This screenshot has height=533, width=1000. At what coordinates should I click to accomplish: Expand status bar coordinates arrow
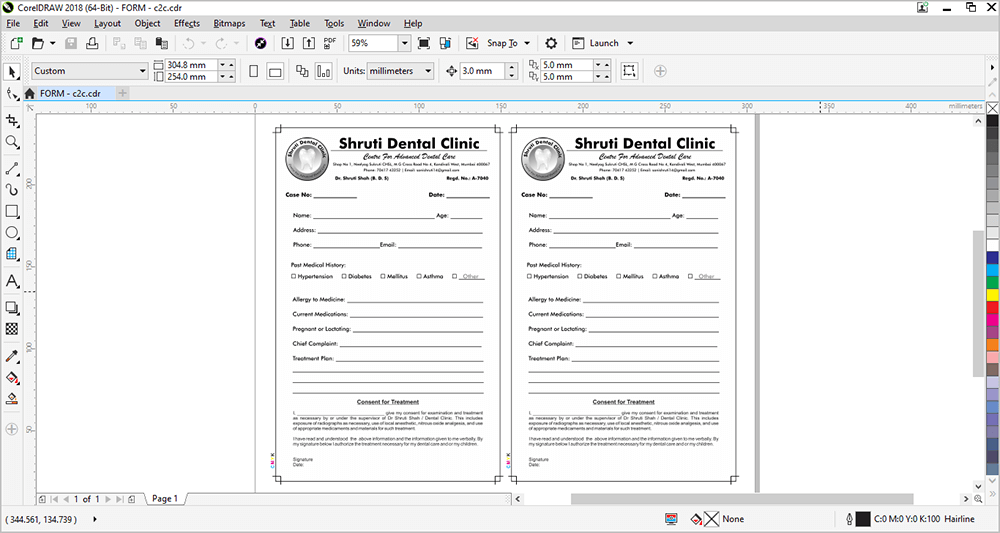[95, 519]
